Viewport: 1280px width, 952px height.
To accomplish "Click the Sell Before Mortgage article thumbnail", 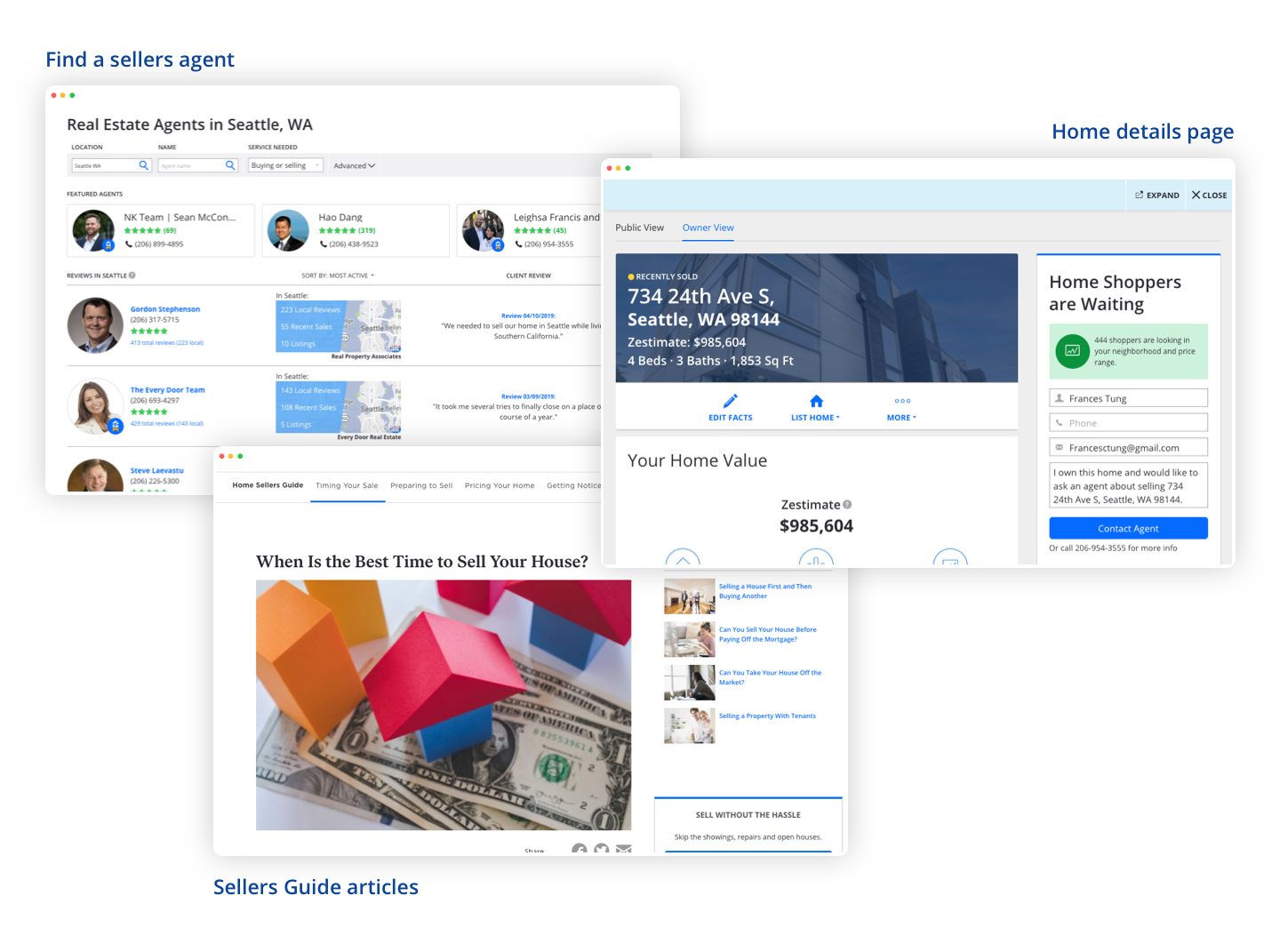I will 690,640.
